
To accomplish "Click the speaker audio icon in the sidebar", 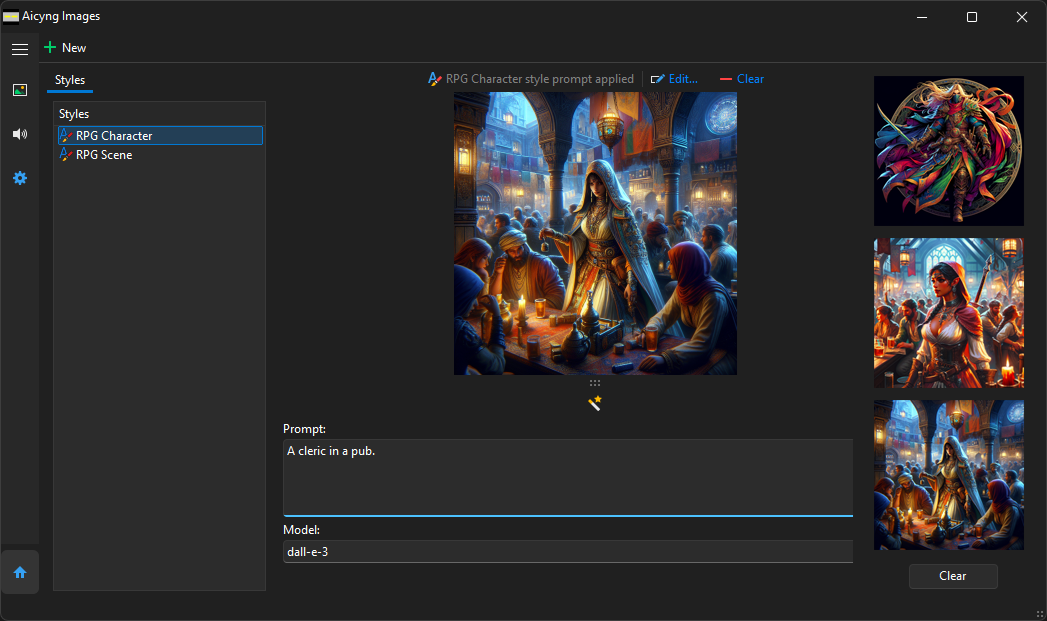I will click(x=20, y=134).
